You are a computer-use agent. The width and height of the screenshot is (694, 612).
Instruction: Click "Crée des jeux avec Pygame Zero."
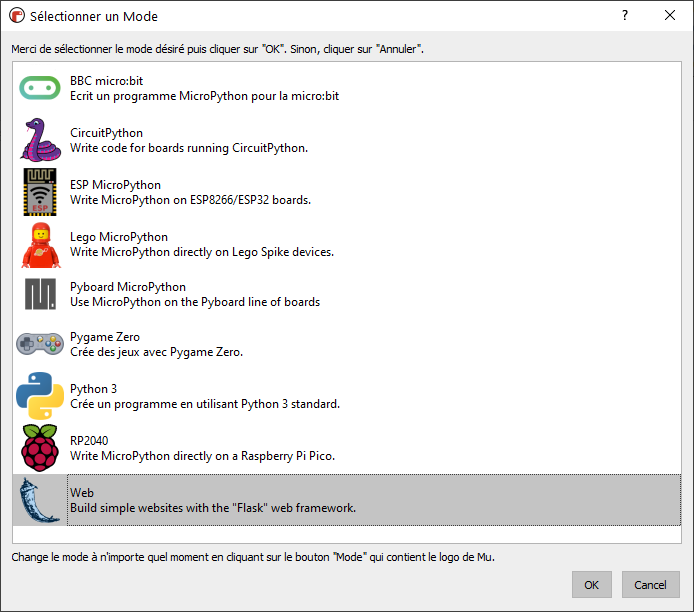coord(156,352)
